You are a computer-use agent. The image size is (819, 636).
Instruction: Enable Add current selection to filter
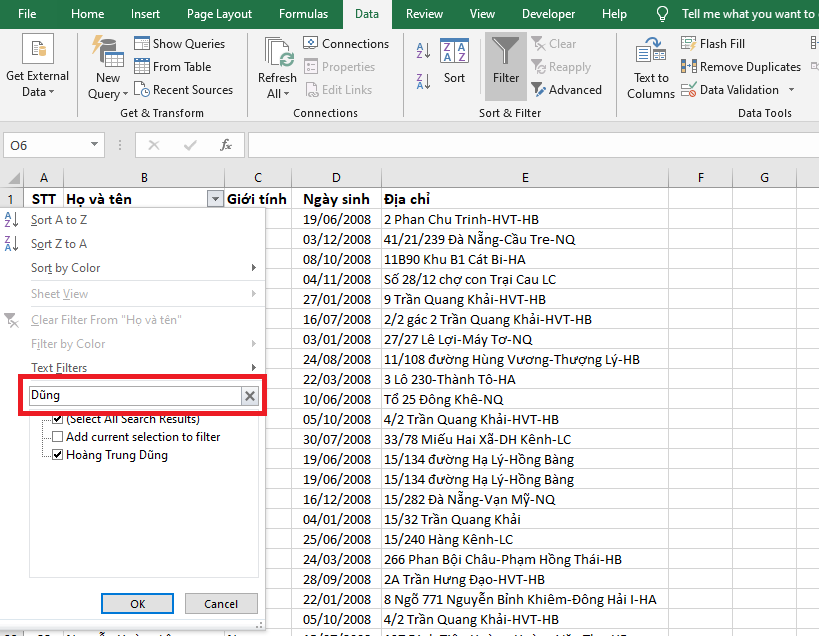click(57, 436)
